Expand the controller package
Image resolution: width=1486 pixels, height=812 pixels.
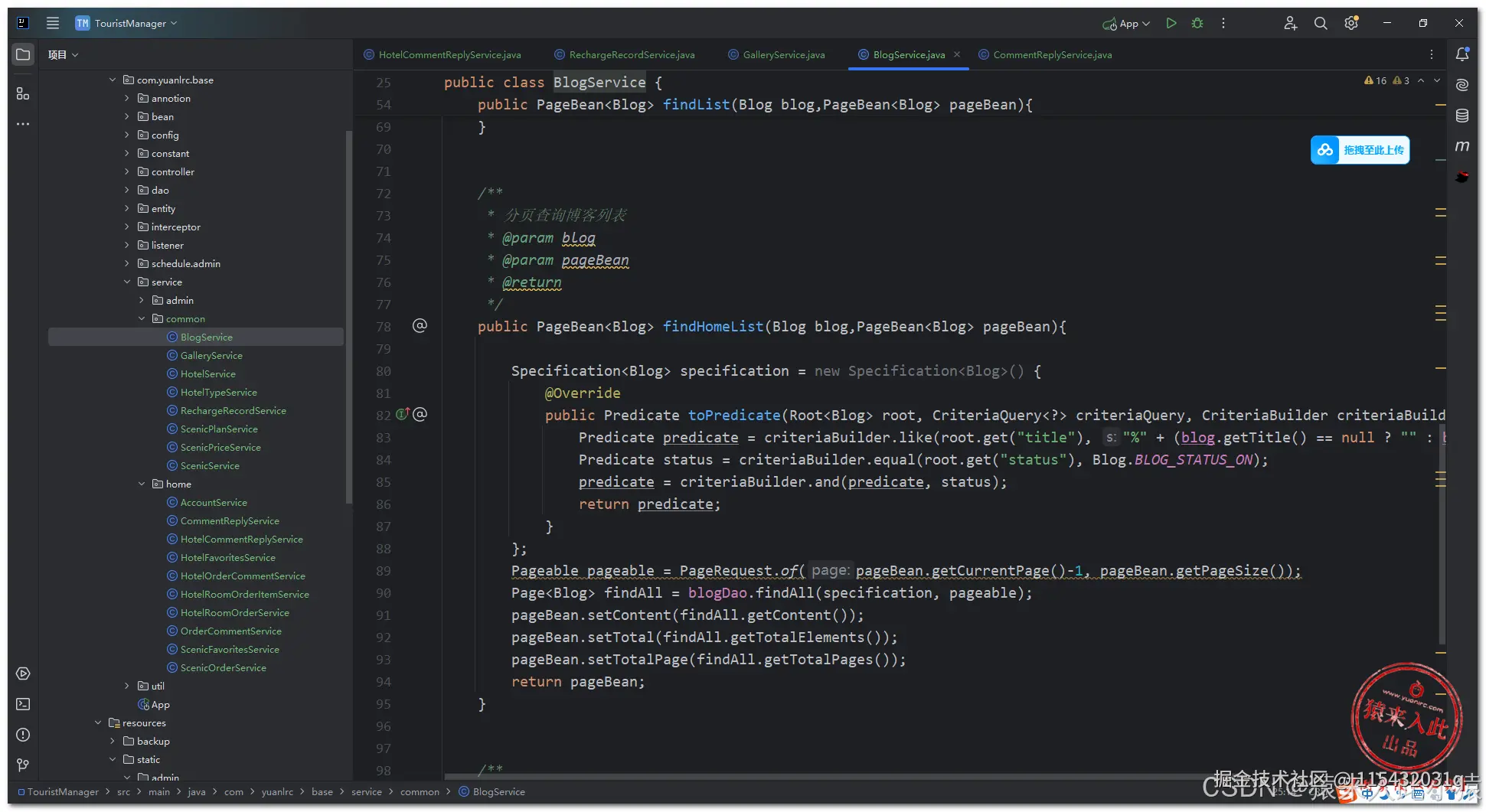(127, 171)
